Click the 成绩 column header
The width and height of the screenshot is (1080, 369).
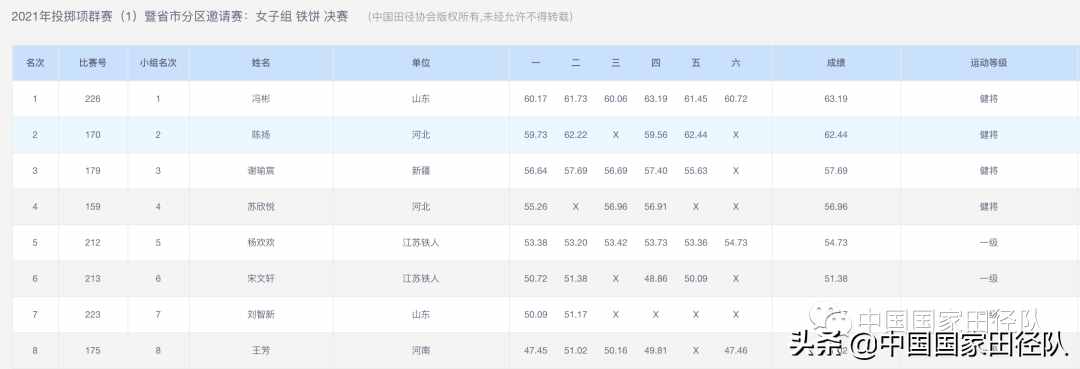(835, 63)
